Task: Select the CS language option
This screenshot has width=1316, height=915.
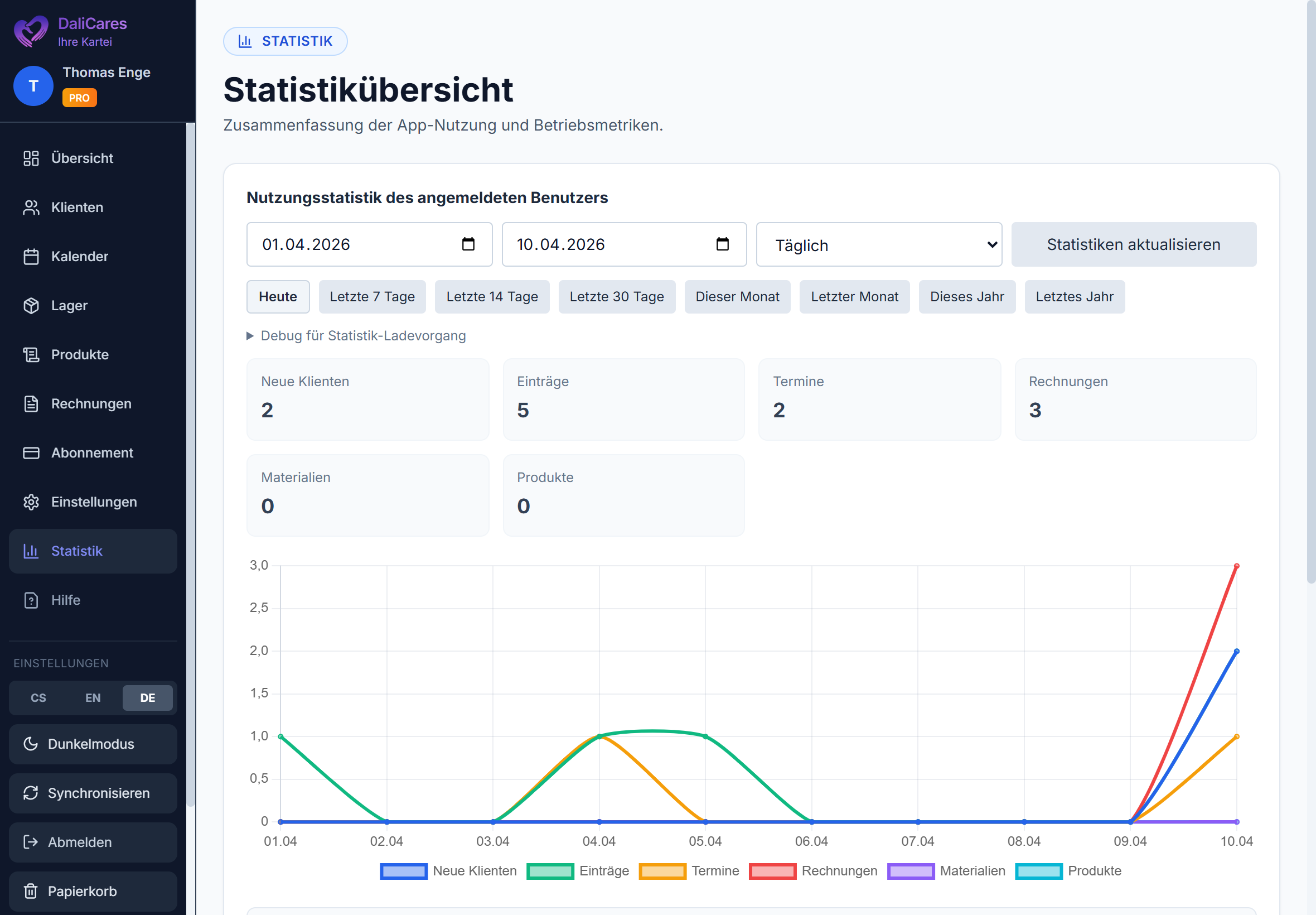Action: [x=38, y=698]
